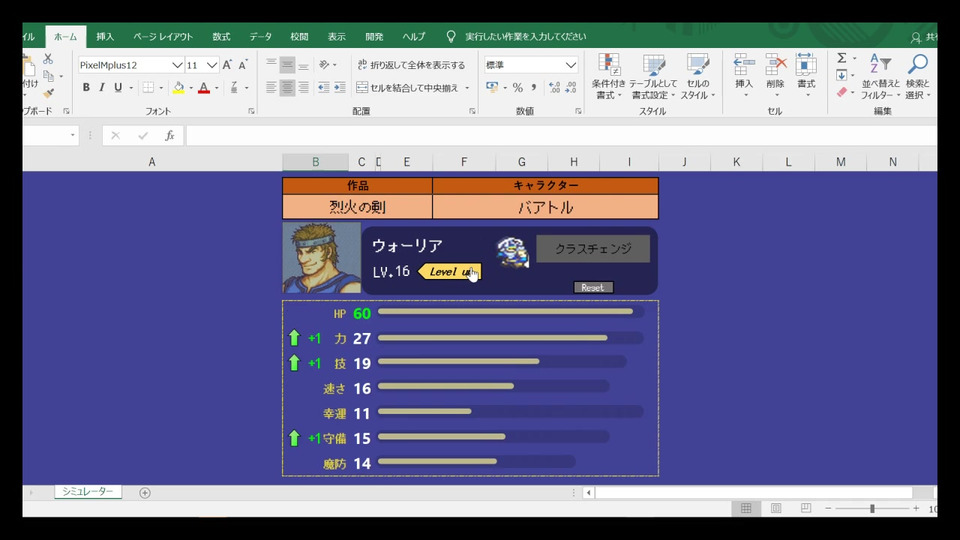Screen dimensions: 960x540
Task: Increase font size with the A button
Action: pos(227,65)
